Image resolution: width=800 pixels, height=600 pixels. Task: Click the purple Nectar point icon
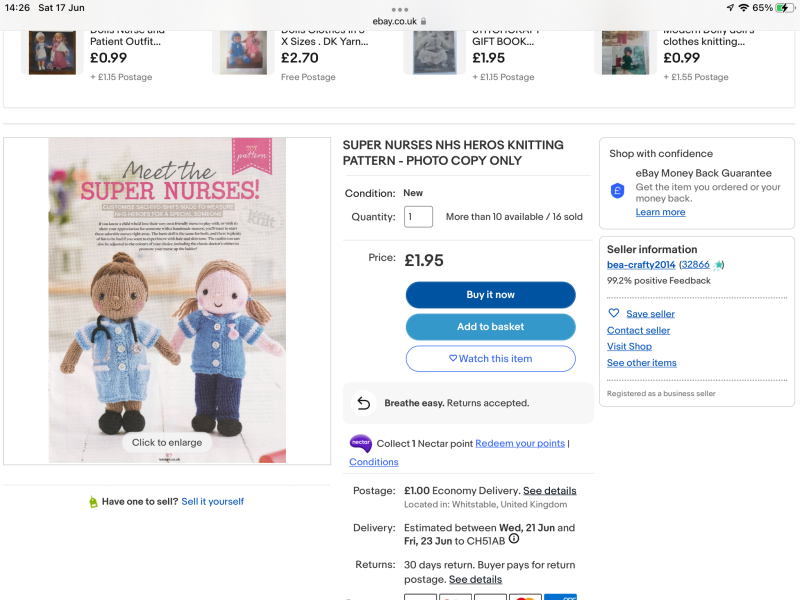[x=361, y=443]
